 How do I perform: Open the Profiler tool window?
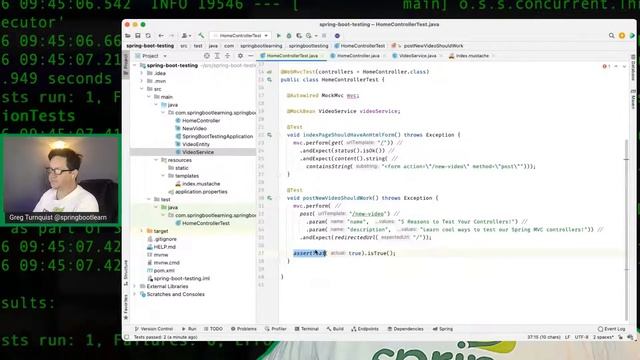click(x=276, y=329)
